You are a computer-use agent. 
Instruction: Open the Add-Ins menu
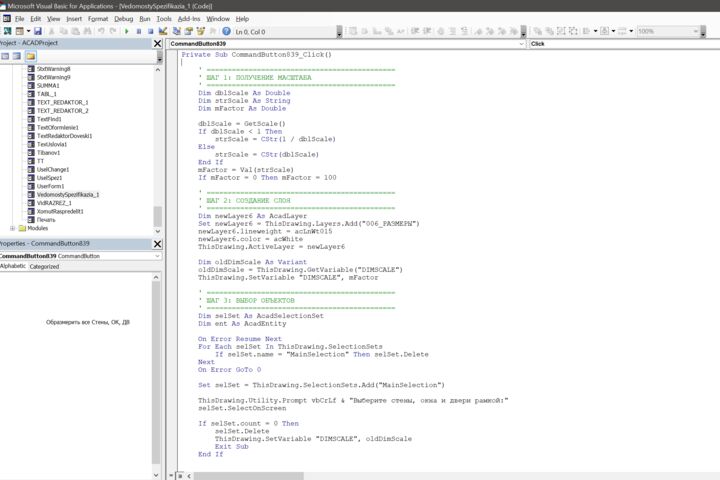[x=189, y=19]
